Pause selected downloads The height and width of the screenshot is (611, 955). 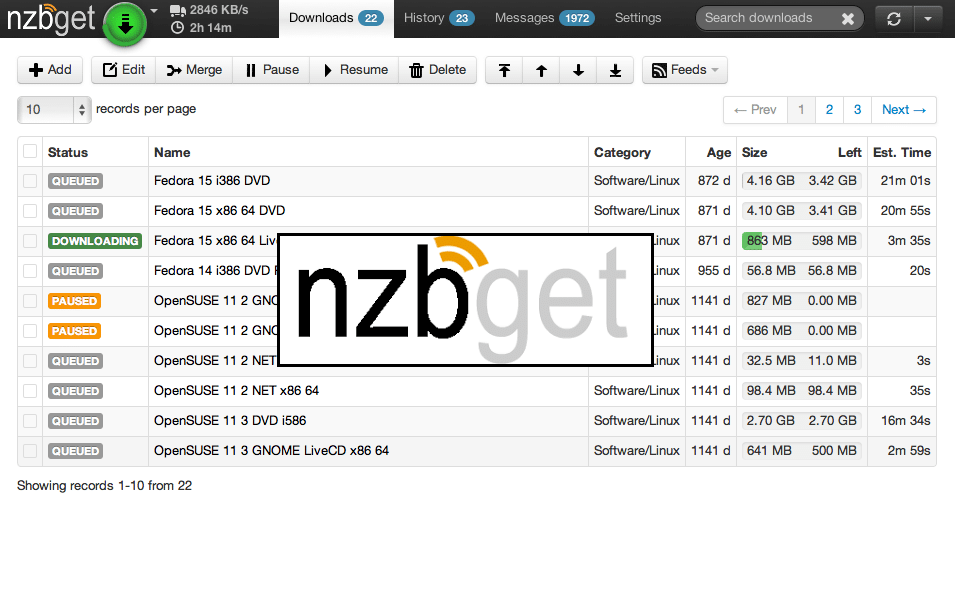(272, 70)
